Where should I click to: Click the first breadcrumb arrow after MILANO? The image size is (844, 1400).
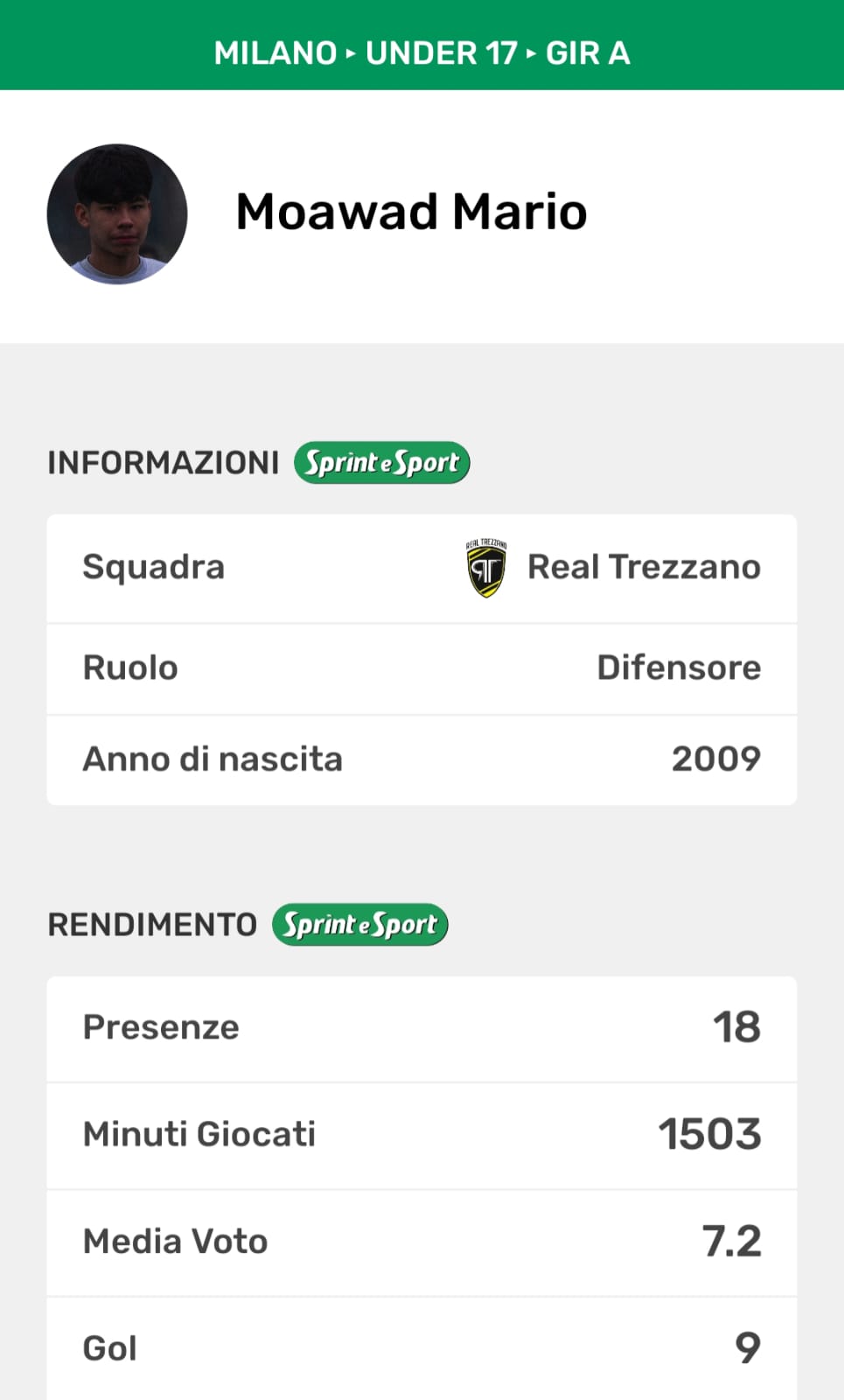pos(351,53)
